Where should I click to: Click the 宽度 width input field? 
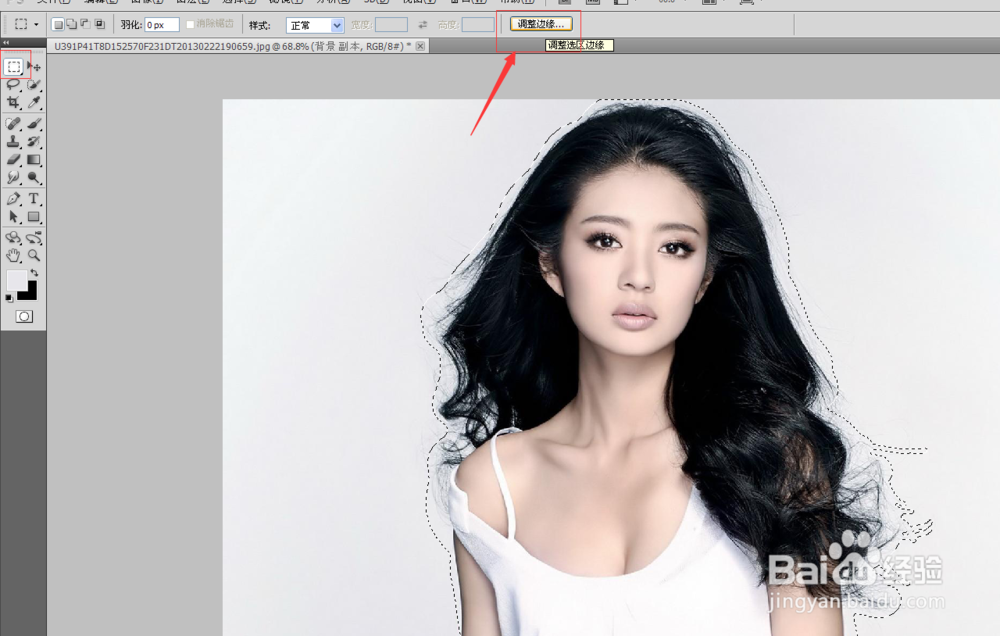tap(392, 25)
